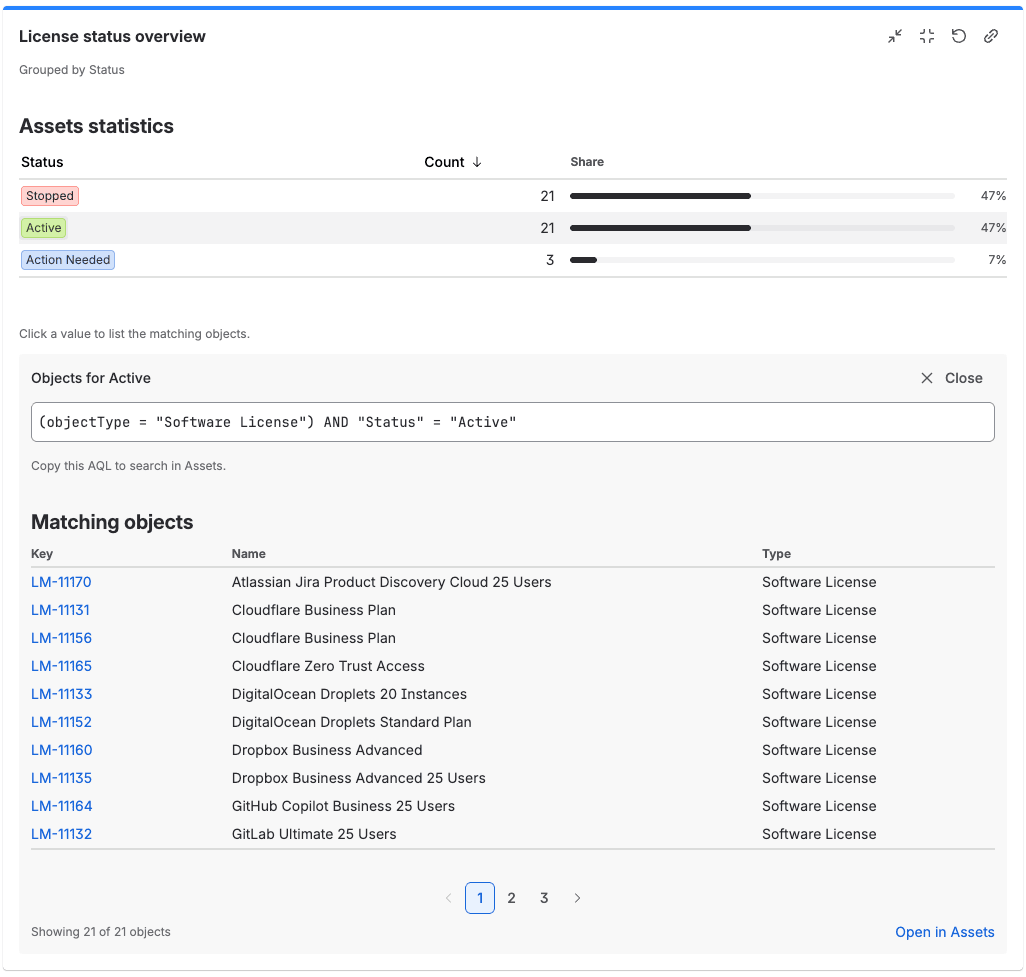Click the Action Needed status lozenge
Viewport: 1026px width, 977px height.
[x=68, y=260]
